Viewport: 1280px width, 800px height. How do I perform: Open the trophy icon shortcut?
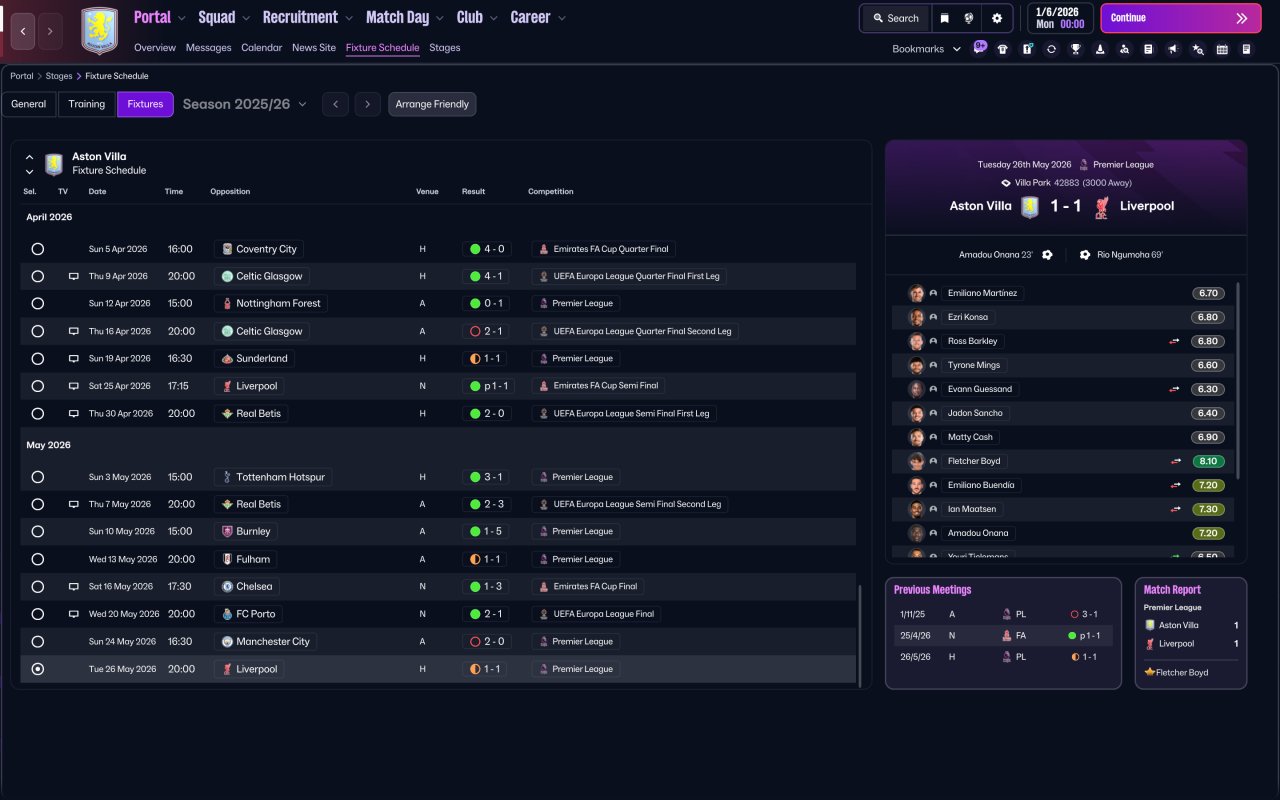pos(1075,49)
